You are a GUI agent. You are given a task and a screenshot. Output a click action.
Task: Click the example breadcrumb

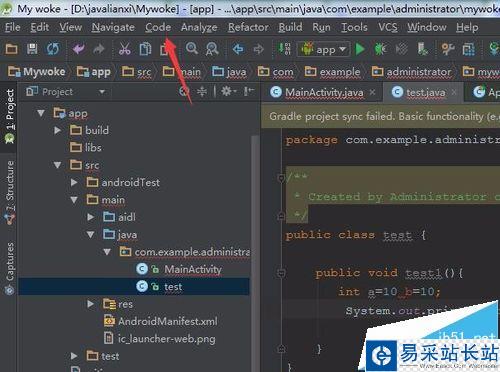pyautogui.click(x=333, y=71)
